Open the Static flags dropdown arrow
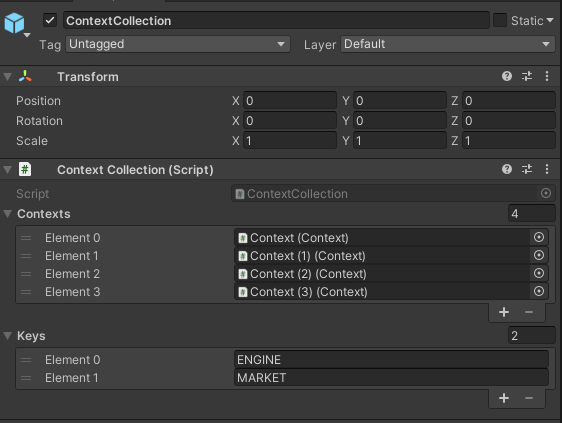 point(550,20)
